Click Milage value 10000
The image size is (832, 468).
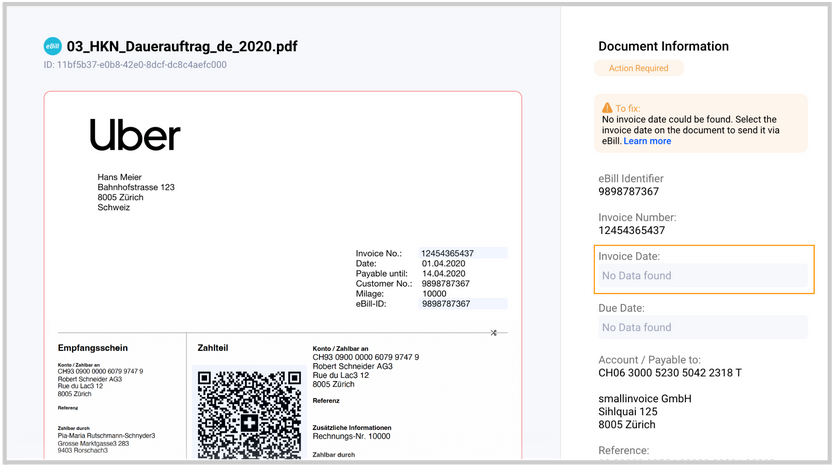(434, 294)
